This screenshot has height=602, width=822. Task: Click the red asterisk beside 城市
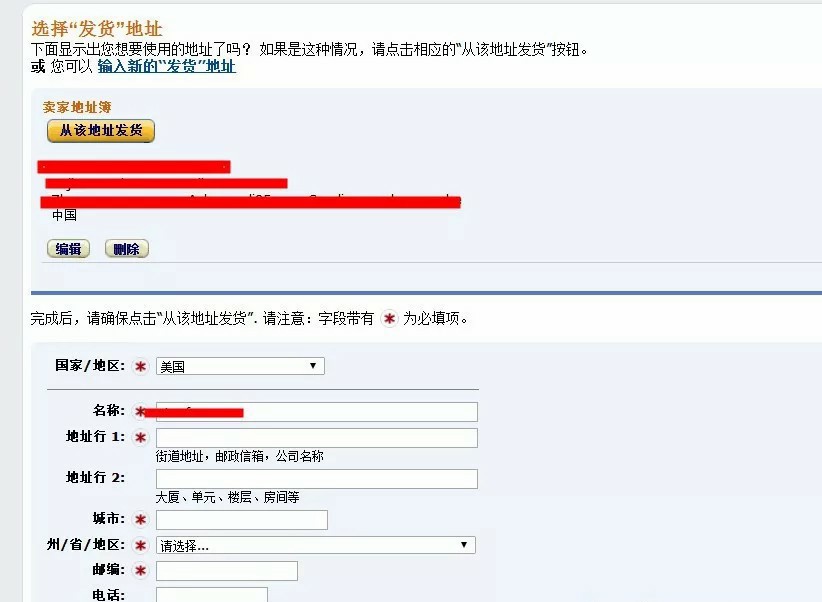pyautogui.click(x=140, y=520)
